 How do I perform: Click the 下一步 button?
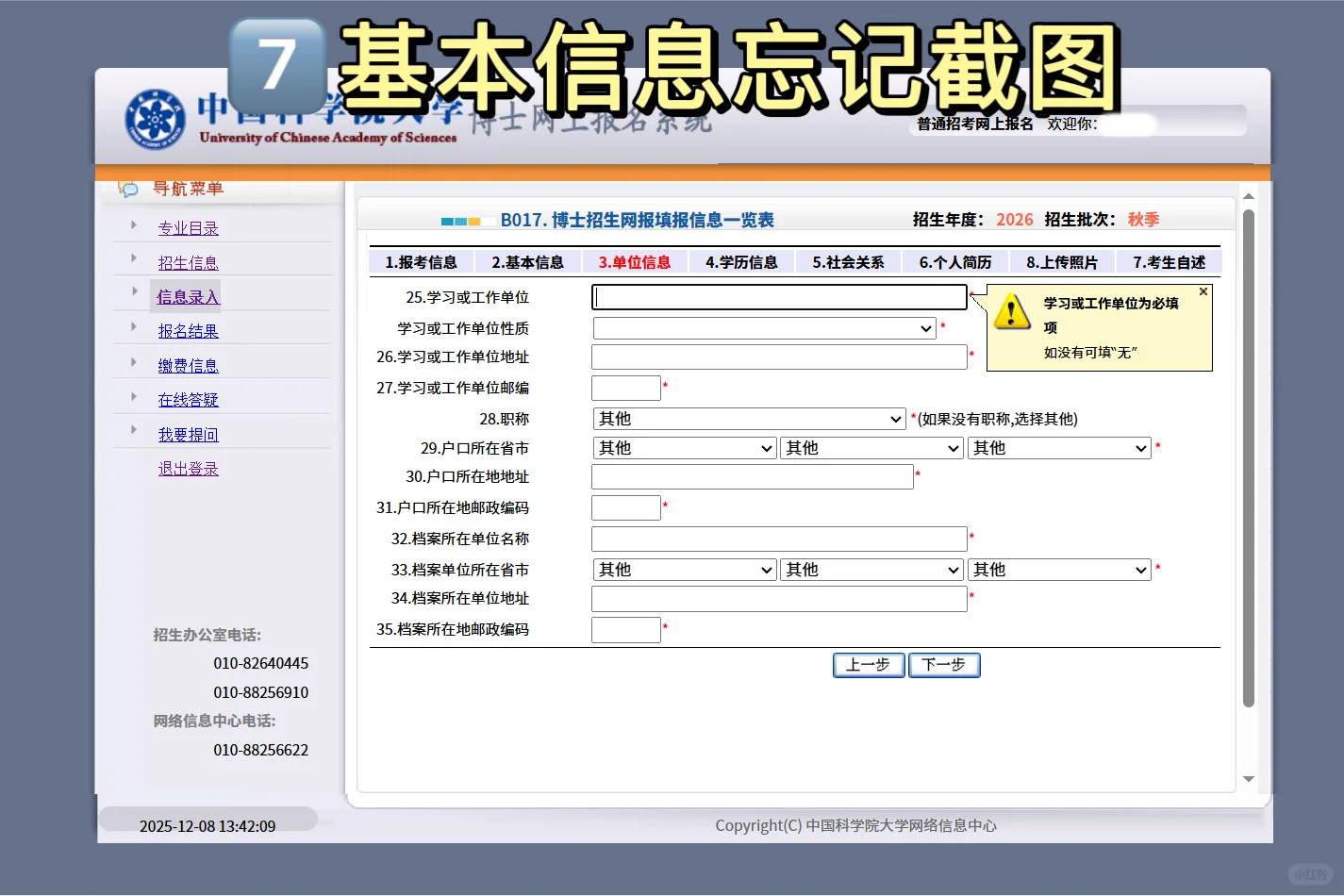(943, 665)
